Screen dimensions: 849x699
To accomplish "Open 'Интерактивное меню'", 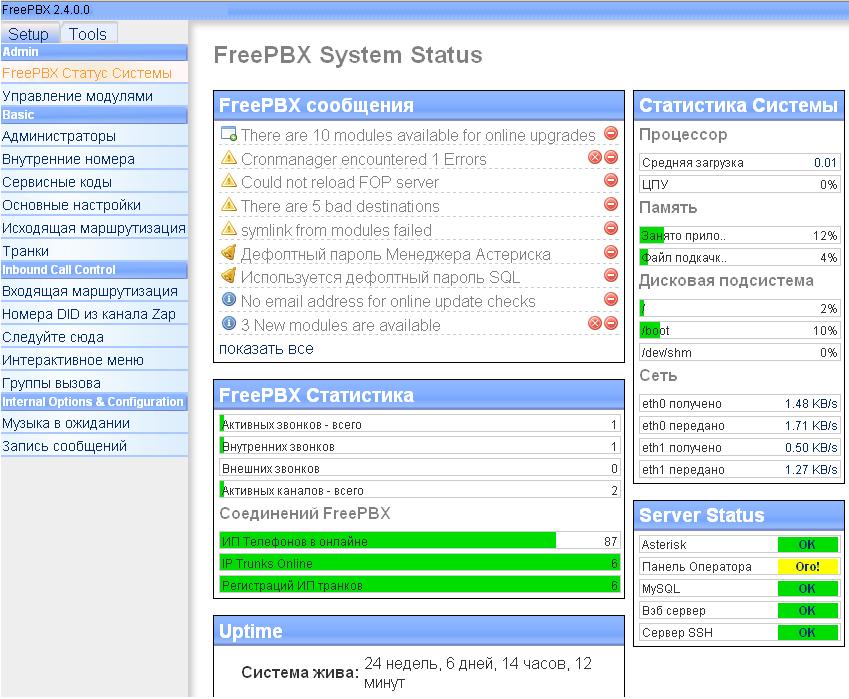I will tap(94, 360).
